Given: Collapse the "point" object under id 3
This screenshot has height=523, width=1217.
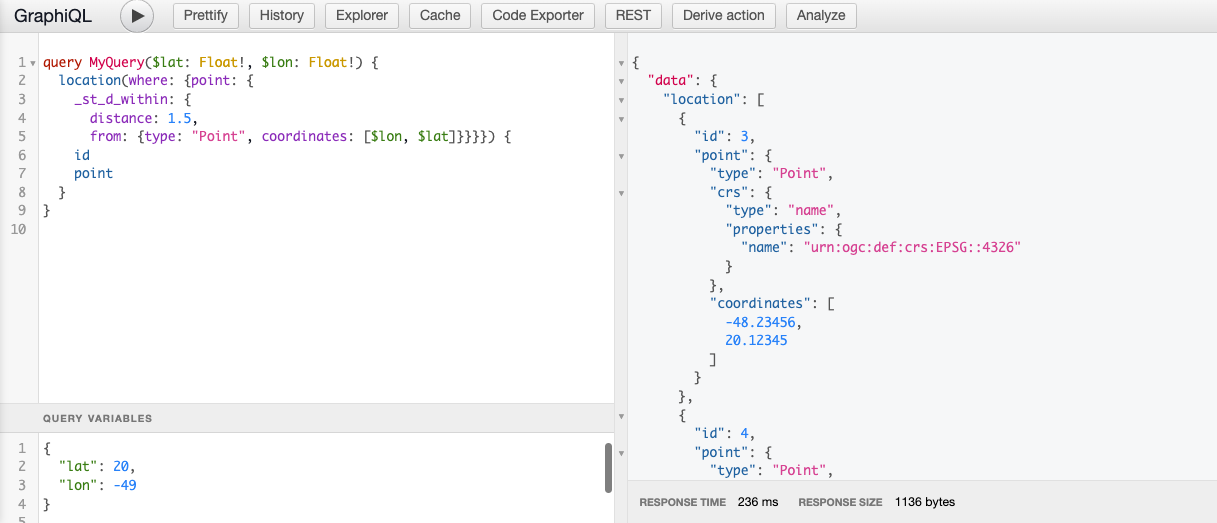Looking at the screenshot, I should coord(621,156).
